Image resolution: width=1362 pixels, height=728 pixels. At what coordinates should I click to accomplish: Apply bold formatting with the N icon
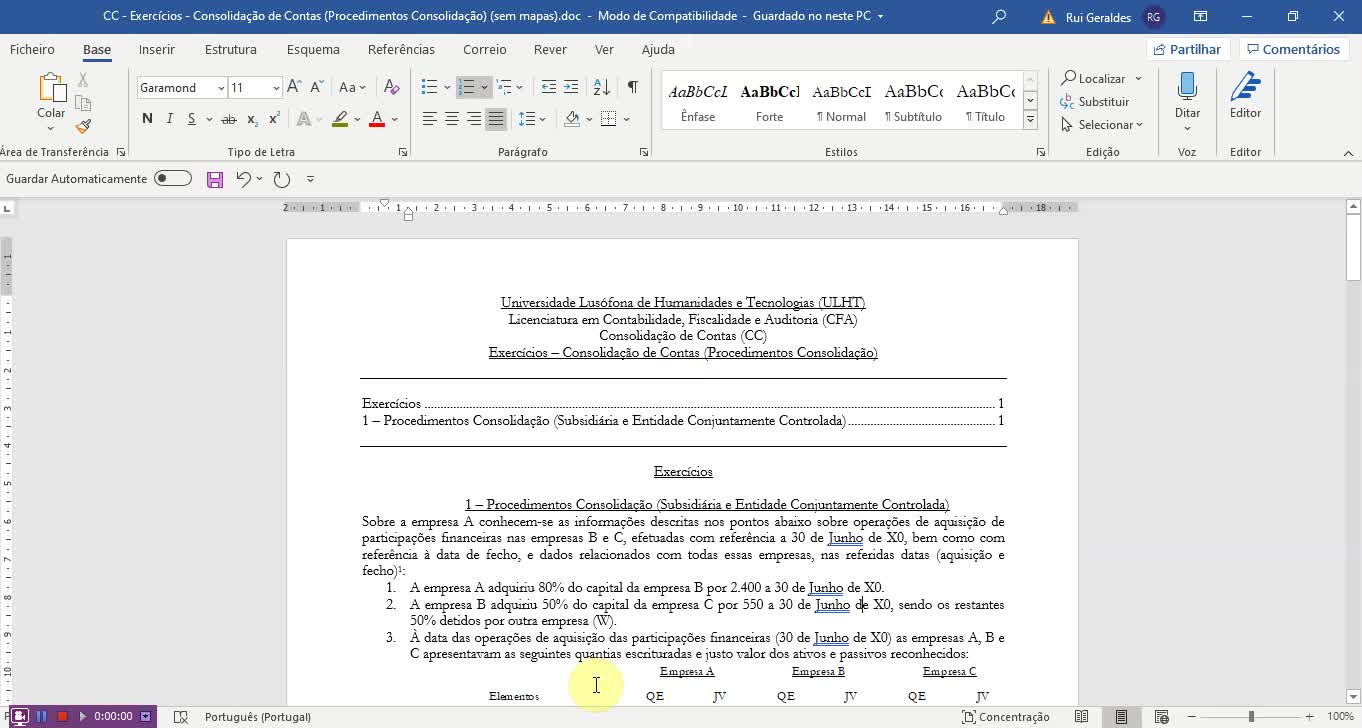(146, 118)
